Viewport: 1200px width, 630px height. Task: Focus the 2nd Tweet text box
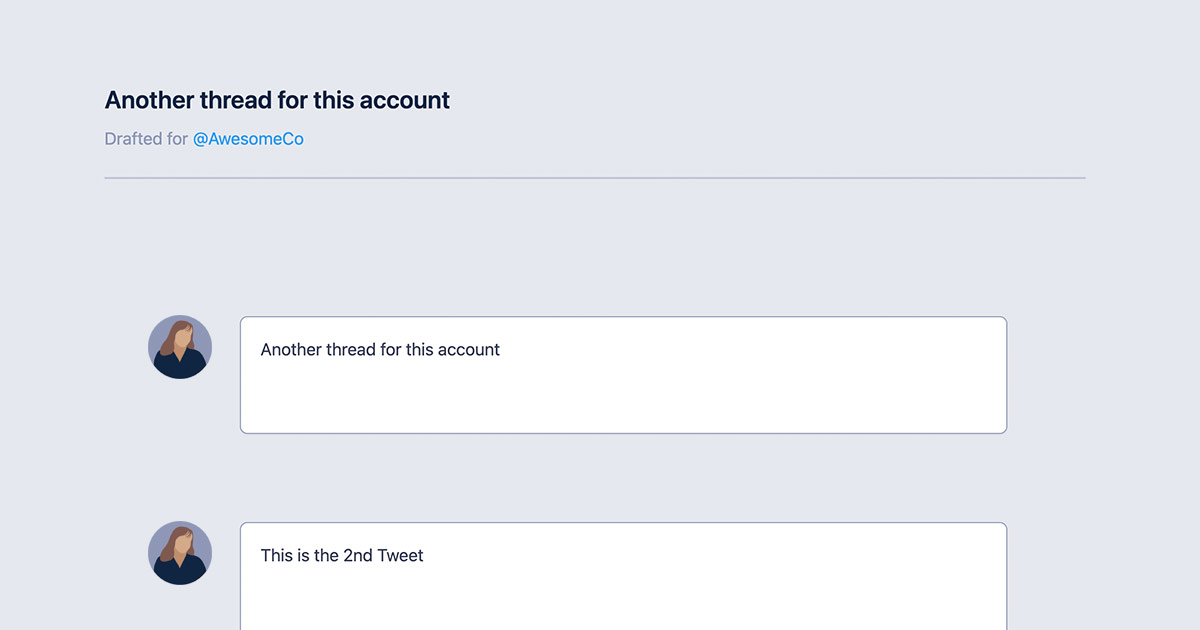coord(623,576)
